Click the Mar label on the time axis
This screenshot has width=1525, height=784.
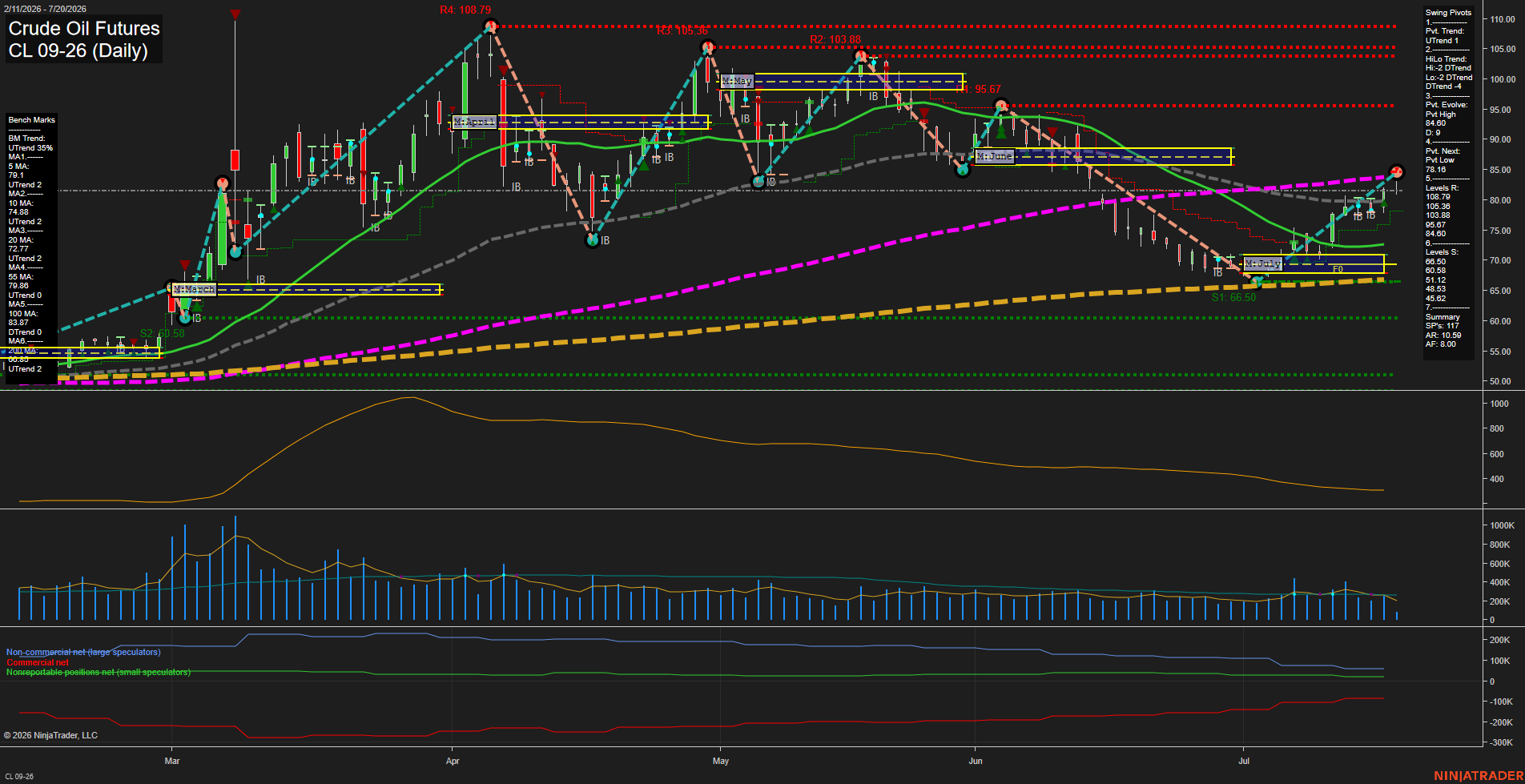pos(172,761)
